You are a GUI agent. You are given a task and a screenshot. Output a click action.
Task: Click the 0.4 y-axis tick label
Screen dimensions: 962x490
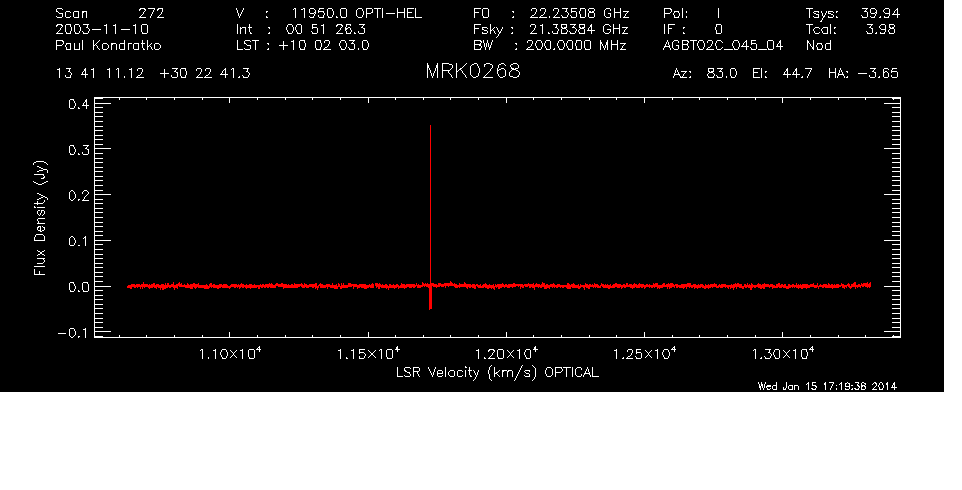79,104
